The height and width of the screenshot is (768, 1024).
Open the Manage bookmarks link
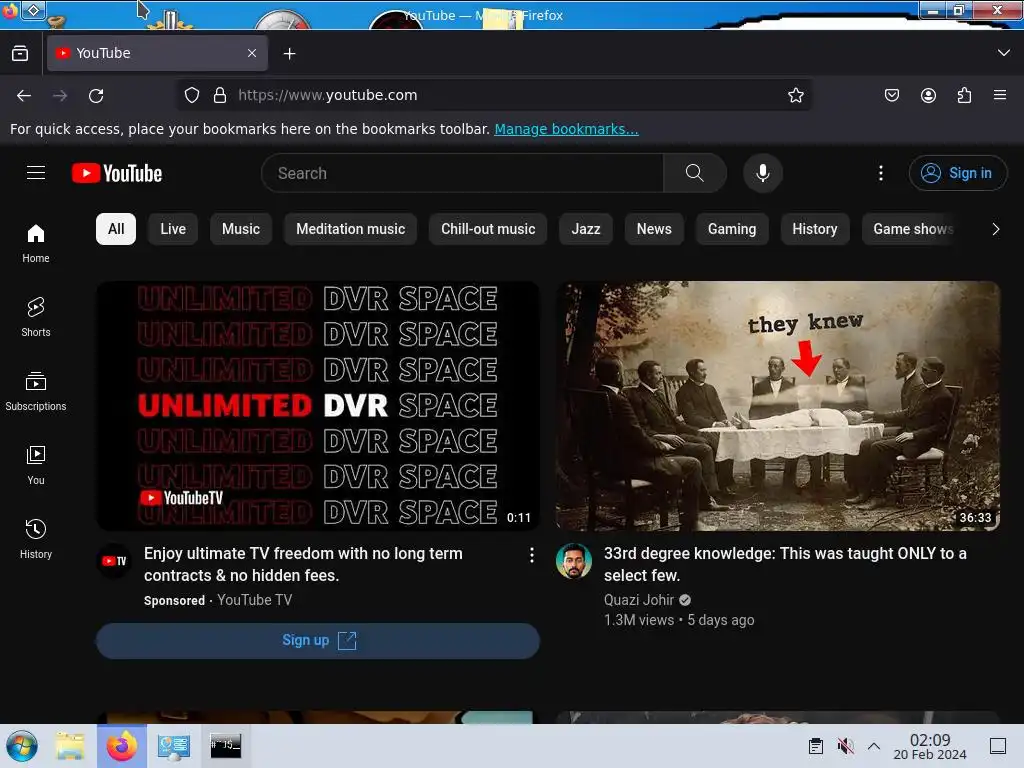pyautogui.click(x=566, y=129)
